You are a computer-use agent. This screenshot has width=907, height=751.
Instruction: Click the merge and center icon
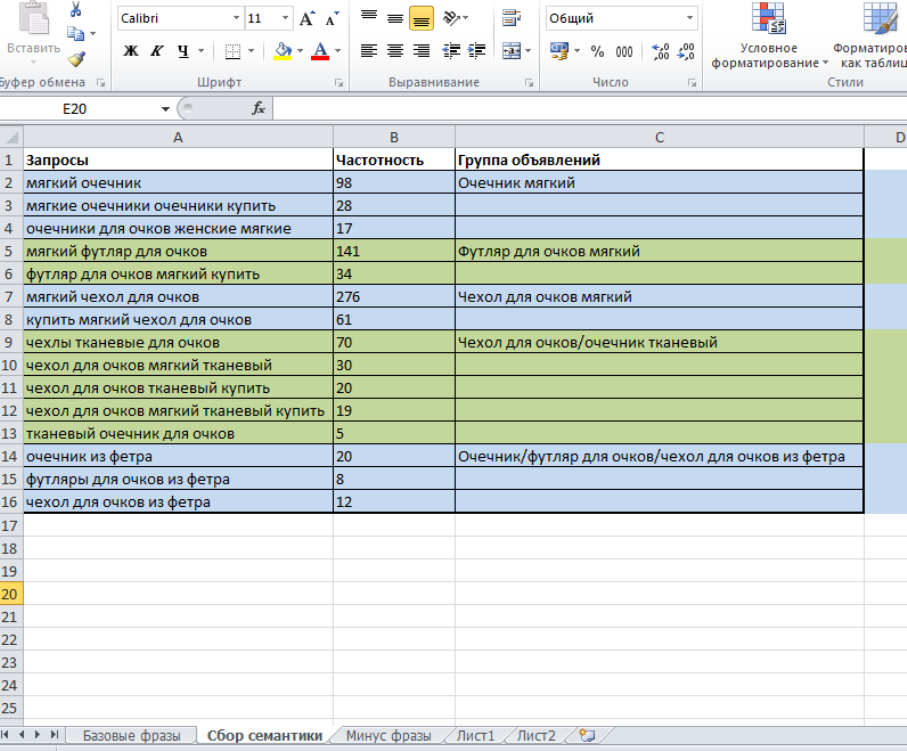pyautogui.click(x=511, y=51)
